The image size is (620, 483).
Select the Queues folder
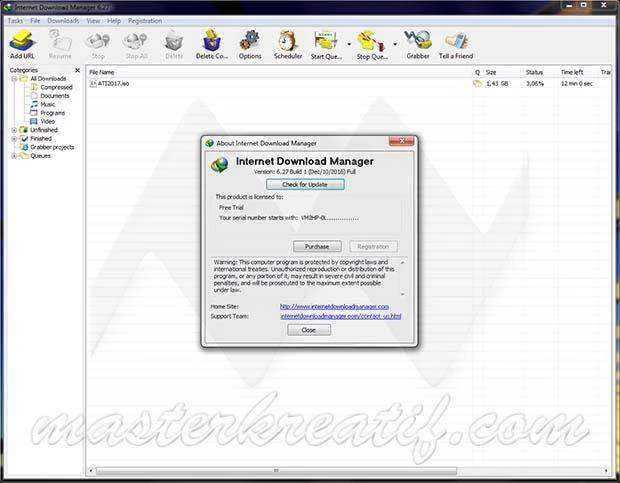40,156
